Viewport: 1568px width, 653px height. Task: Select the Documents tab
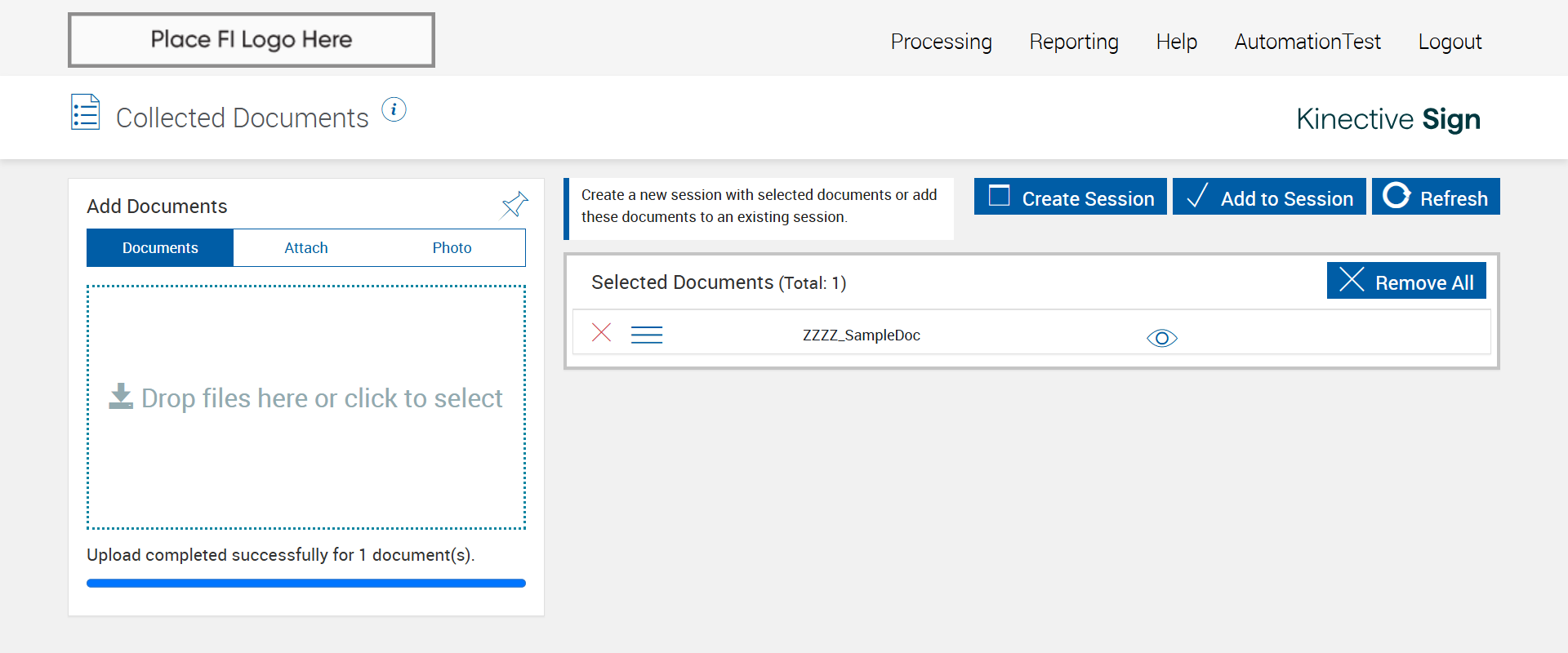160,248
